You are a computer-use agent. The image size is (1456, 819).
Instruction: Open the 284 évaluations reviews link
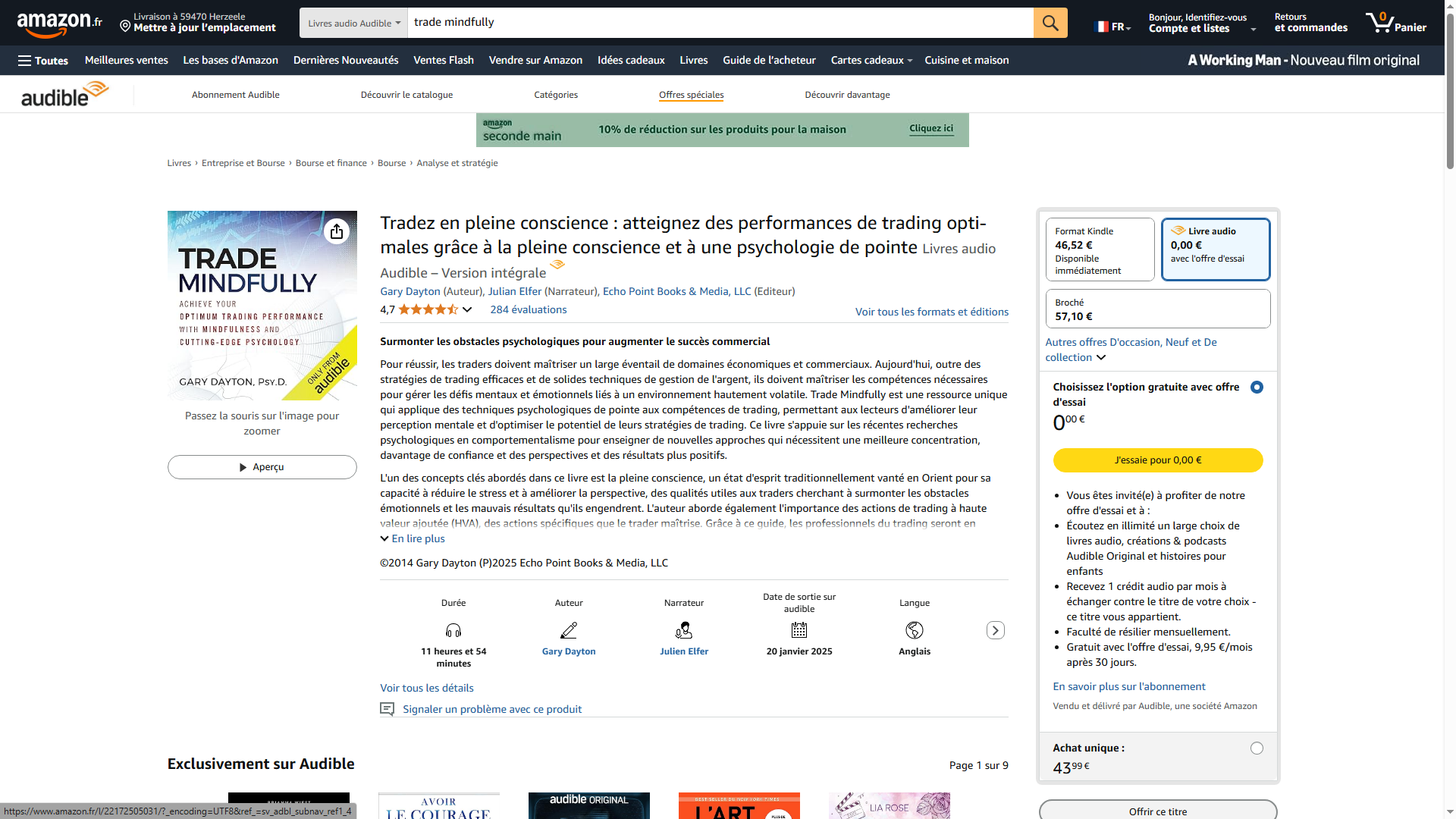click(528, 309)
